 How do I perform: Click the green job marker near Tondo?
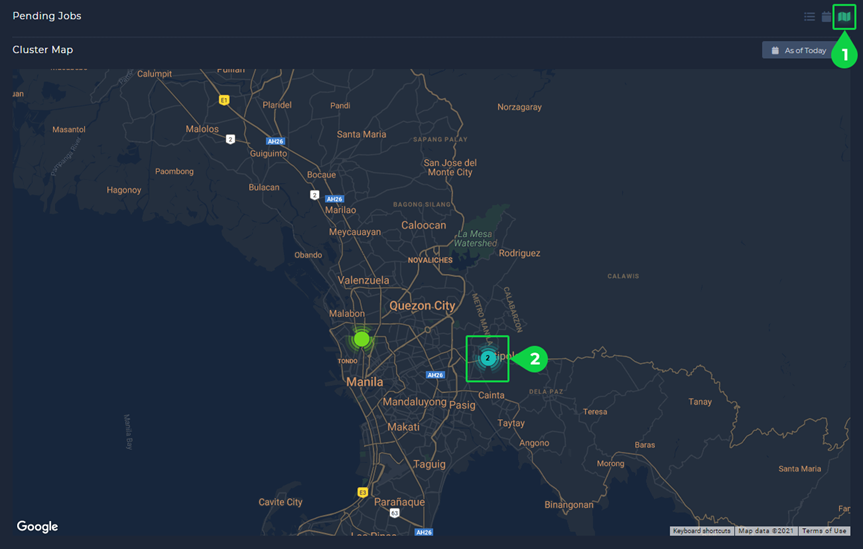(362, 339)
